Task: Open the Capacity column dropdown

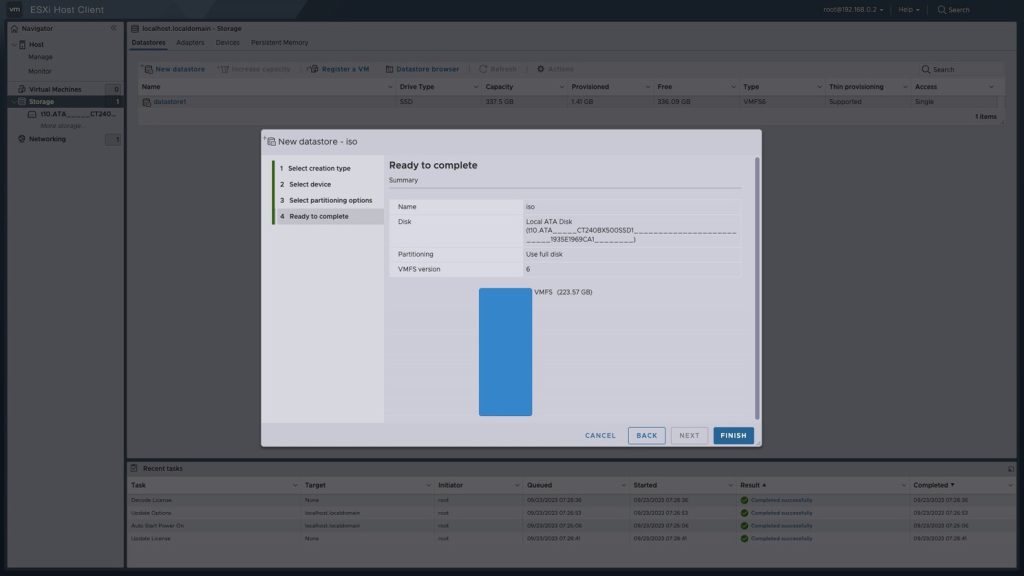Action: (x=561, y=87)
